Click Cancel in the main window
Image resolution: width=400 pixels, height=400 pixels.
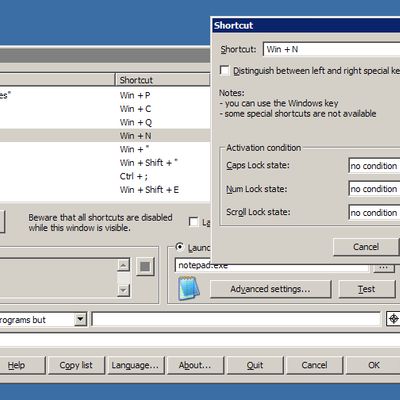[x=314, y=365]
